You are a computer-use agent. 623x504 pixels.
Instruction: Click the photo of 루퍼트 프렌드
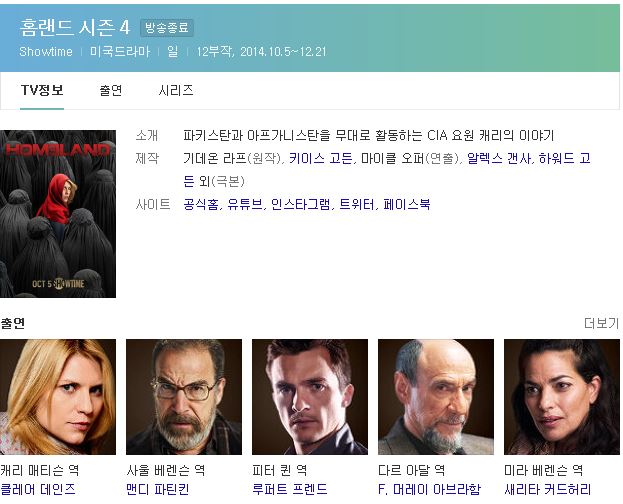tap(310, 397)
